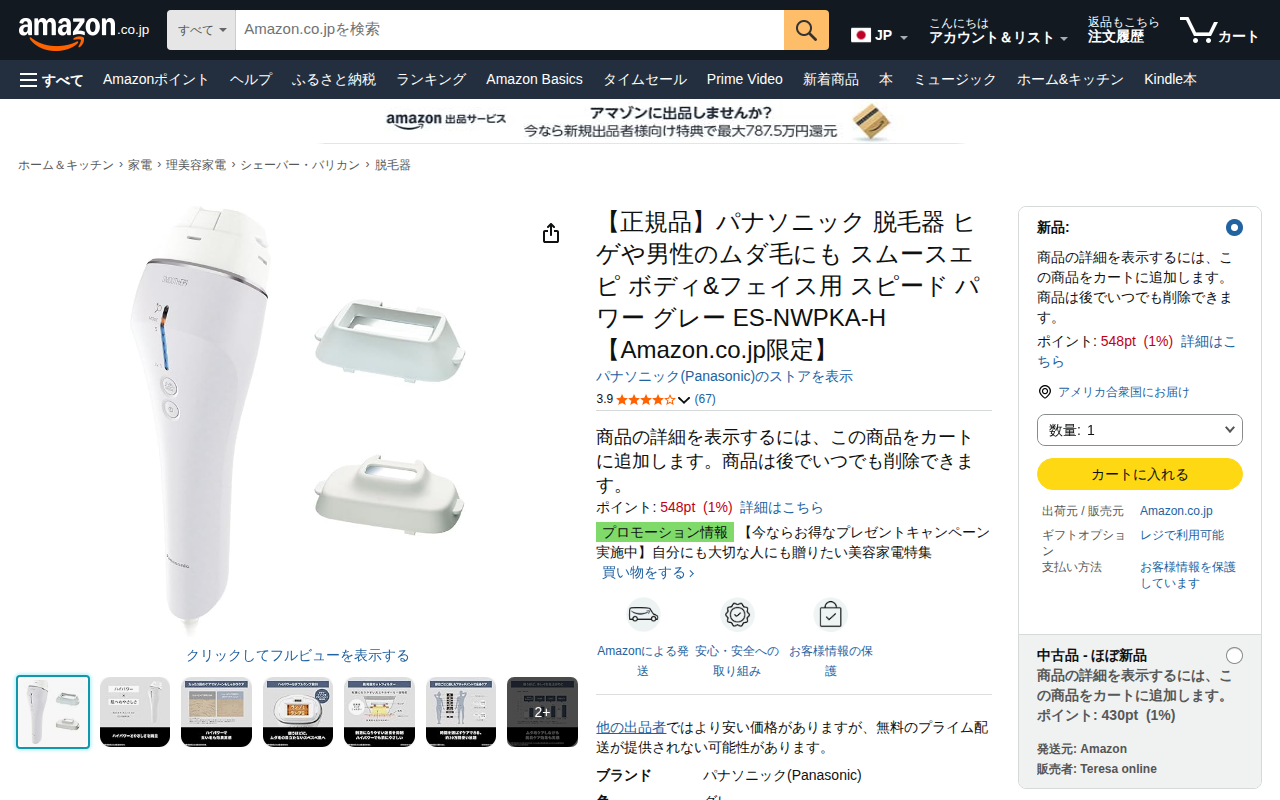1280x800 pixels.
Task: Select the 中古品 - ほぼ新品 radio button
Action: coord(1234,656)
